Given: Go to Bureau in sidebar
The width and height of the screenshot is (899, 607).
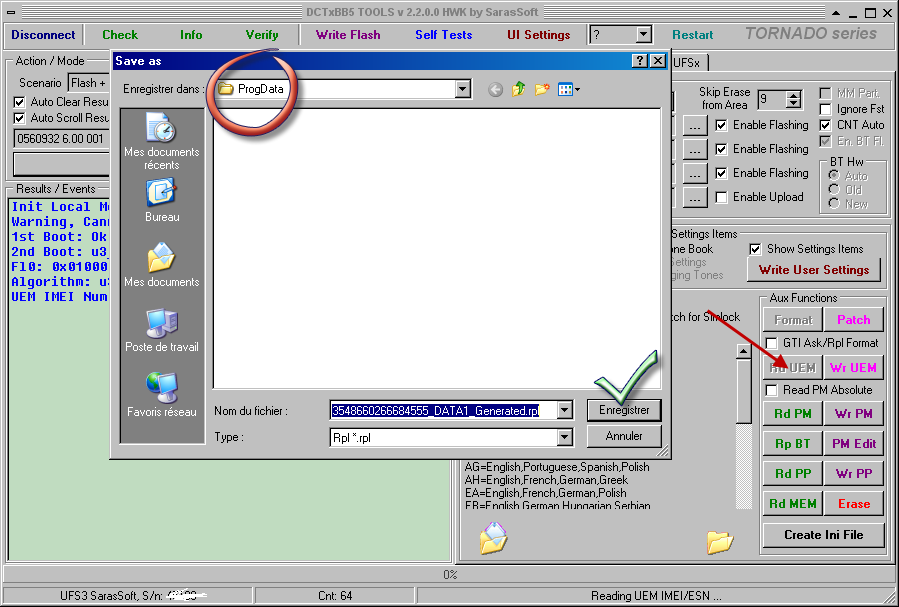Looking at the screenshot, I should (162, 201).
